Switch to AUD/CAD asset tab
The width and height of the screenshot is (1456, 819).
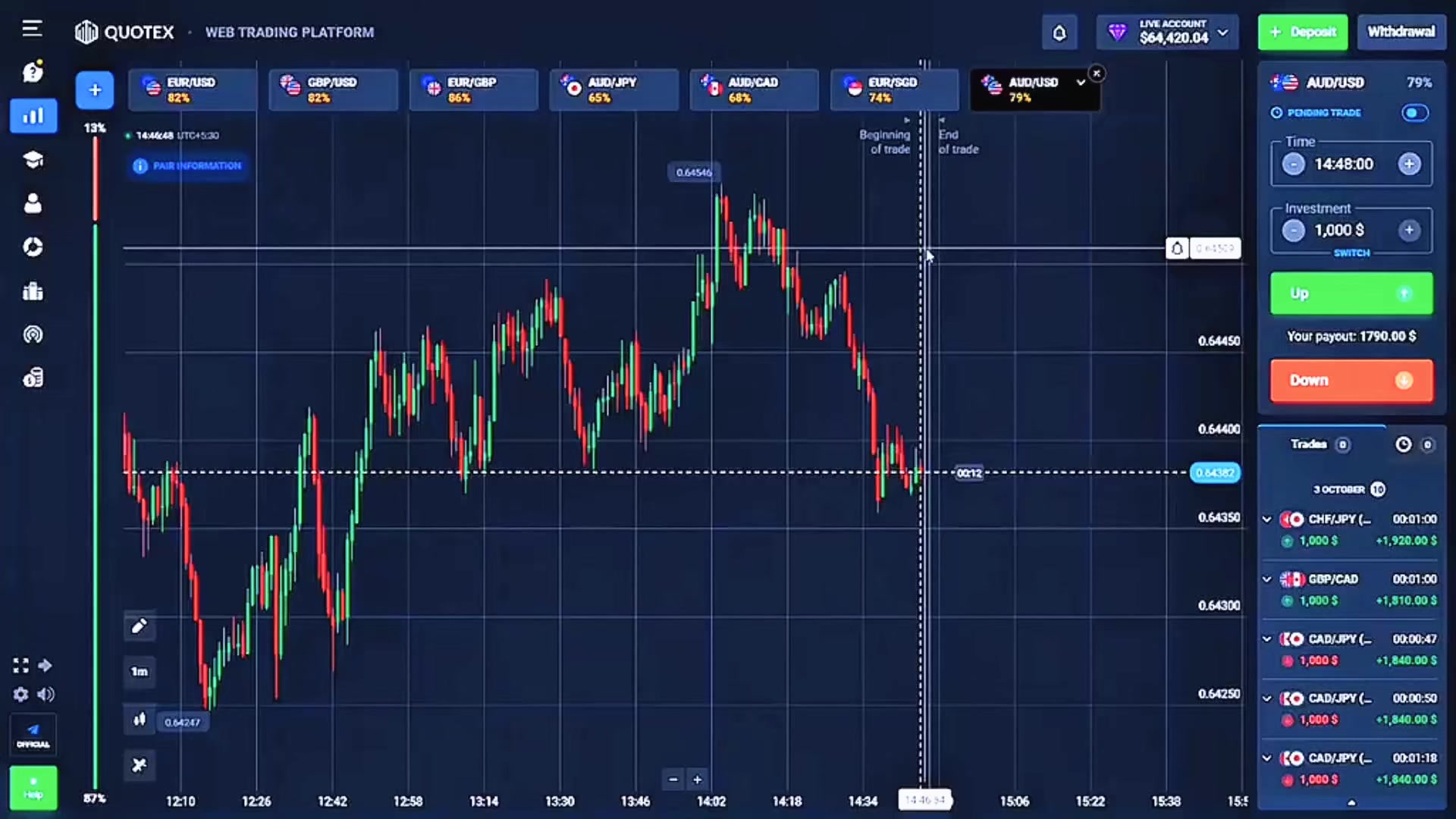click(x=754, y=90)
